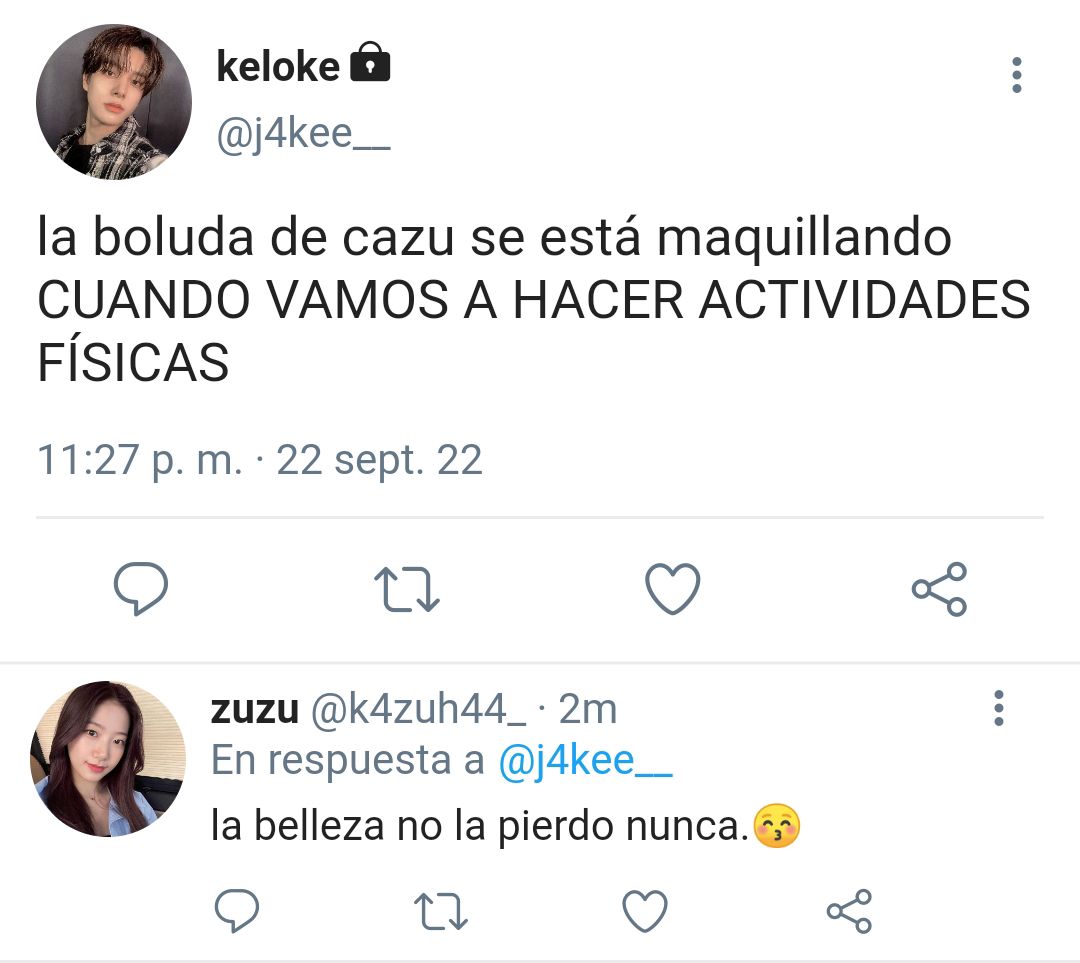Open zuzu's profile via display name
1080x963 pixels.
pyautogui.click(x=255, y=709)
